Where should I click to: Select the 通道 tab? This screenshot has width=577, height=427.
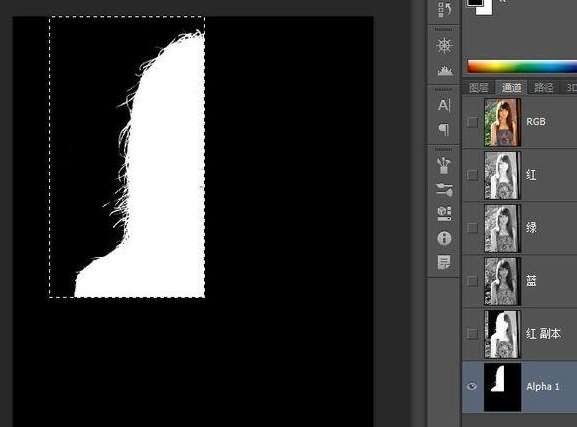[511, 87]
